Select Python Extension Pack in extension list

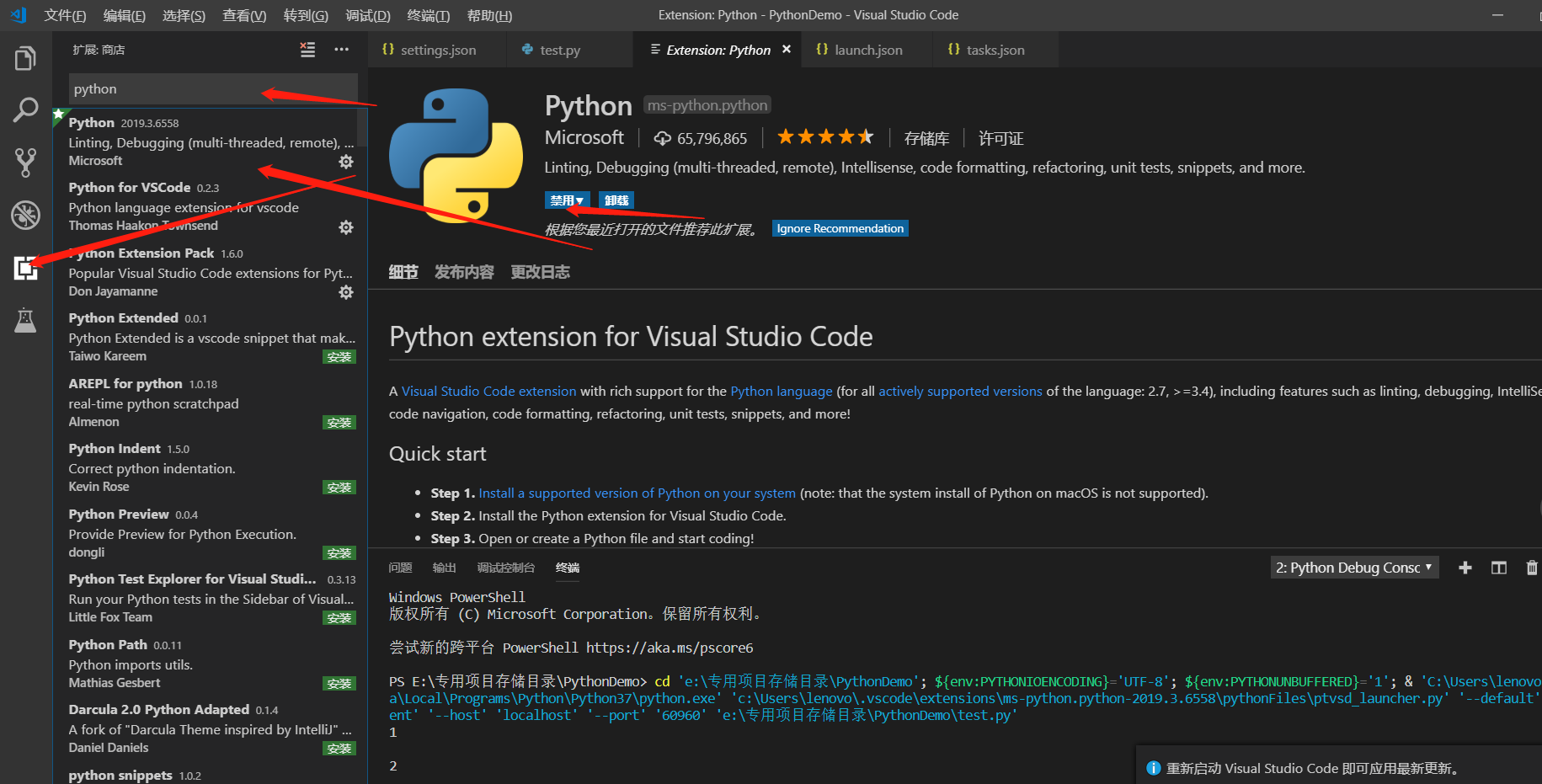(211, 272)
